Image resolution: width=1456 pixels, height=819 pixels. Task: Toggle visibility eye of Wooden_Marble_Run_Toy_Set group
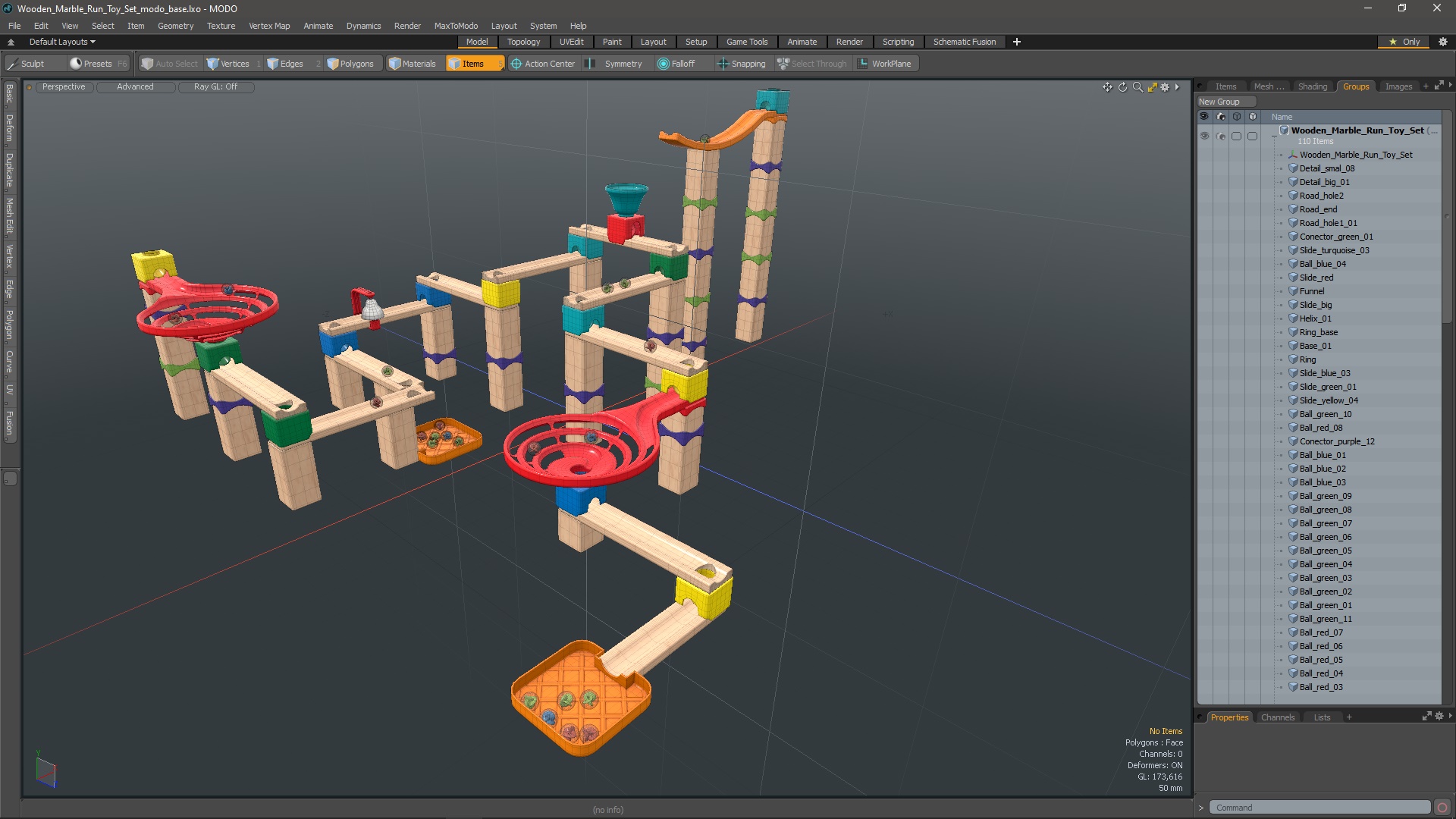pyautogui.click(x=1204, y=136)
